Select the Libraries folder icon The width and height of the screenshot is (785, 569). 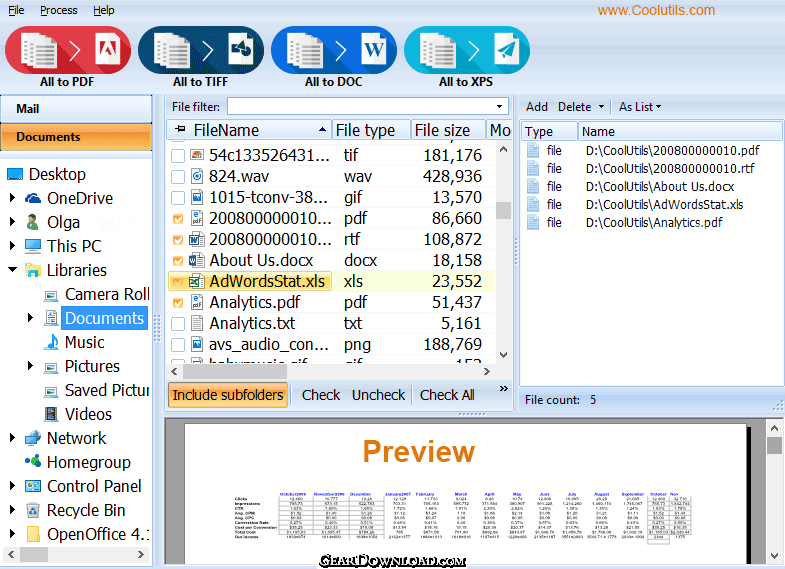click(33, 270)
